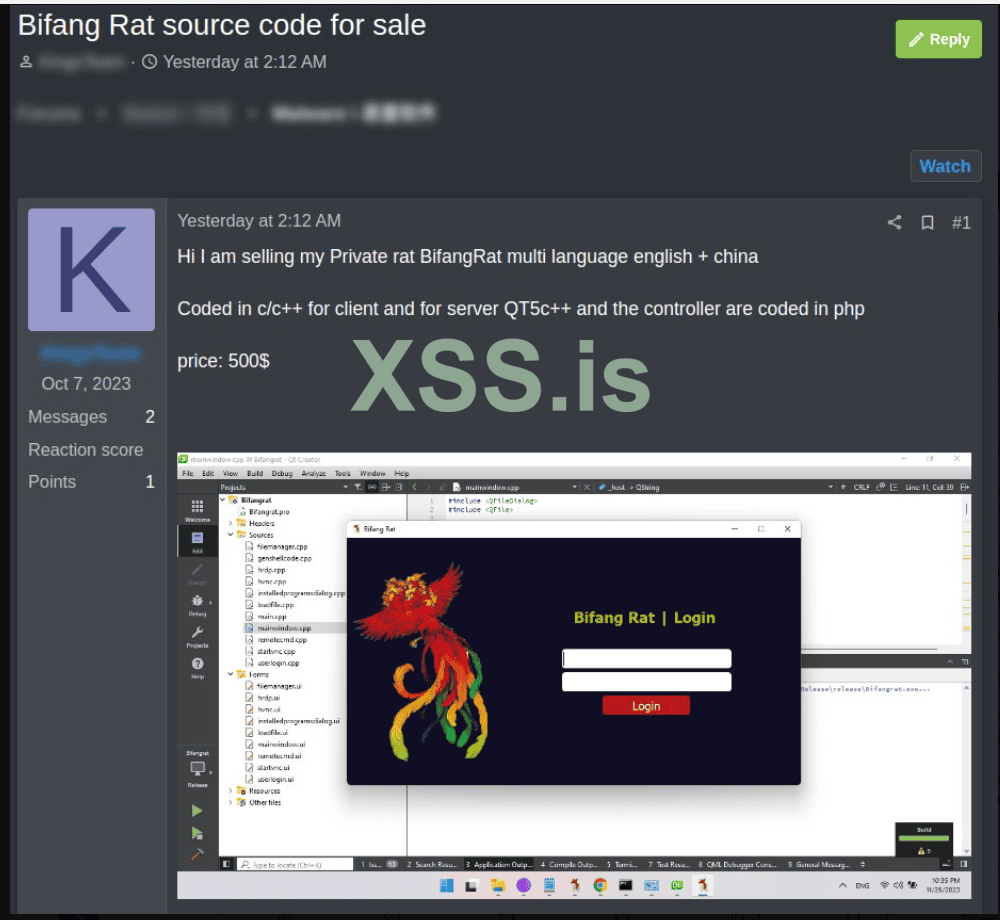Open the Tools menu
Screen dimensions: 1000x920
pos(342,474)
